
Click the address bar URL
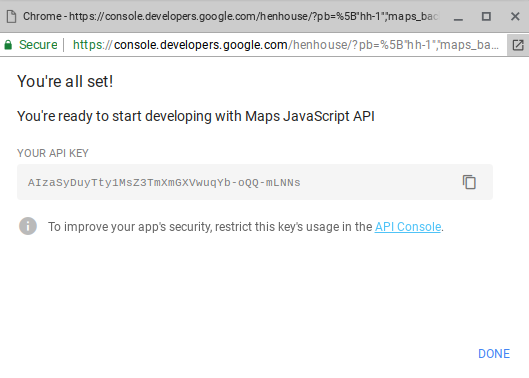click(x=286, y=45)
